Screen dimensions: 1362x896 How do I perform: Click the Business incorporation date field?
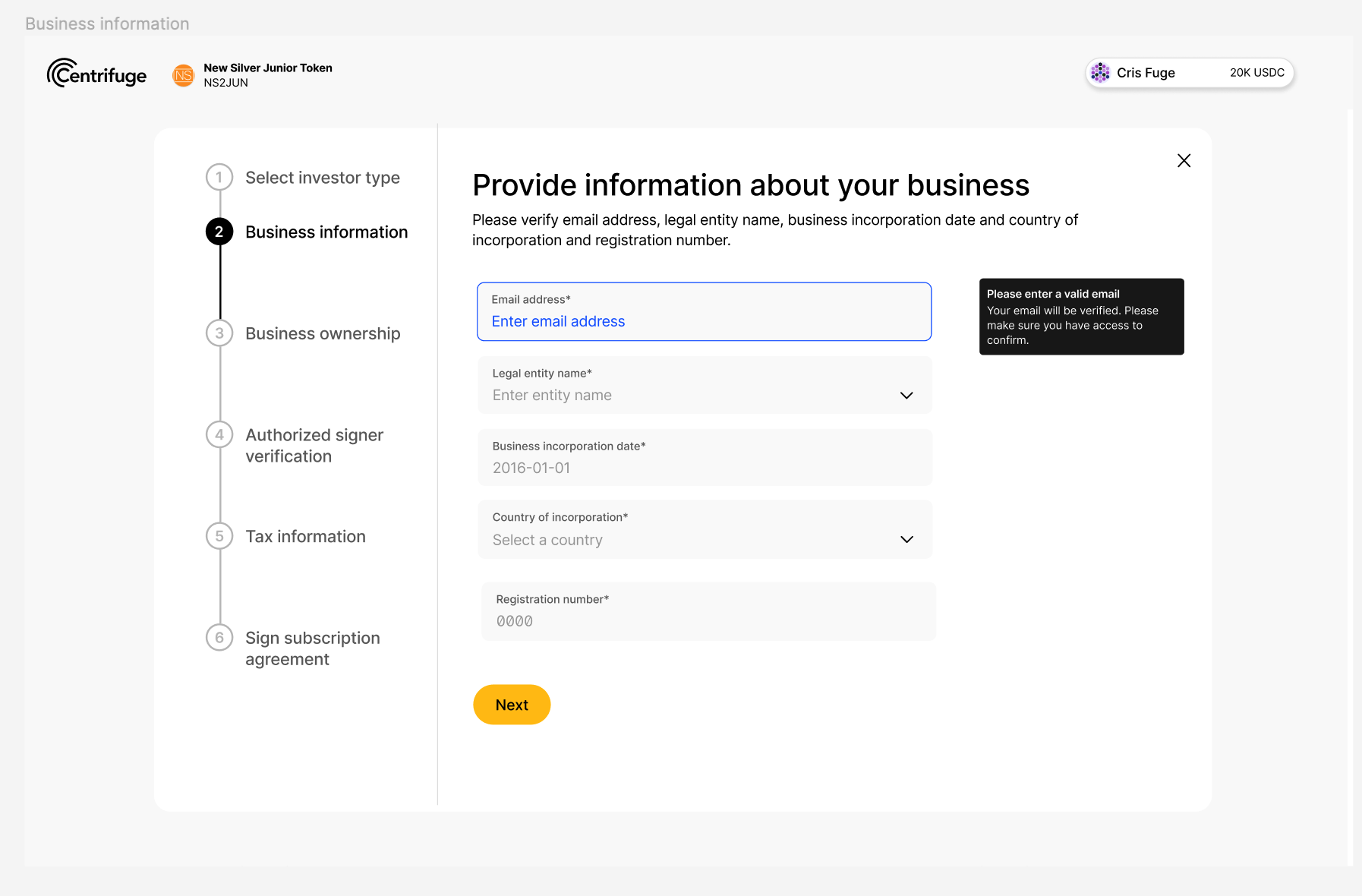(x=705, y=458)
